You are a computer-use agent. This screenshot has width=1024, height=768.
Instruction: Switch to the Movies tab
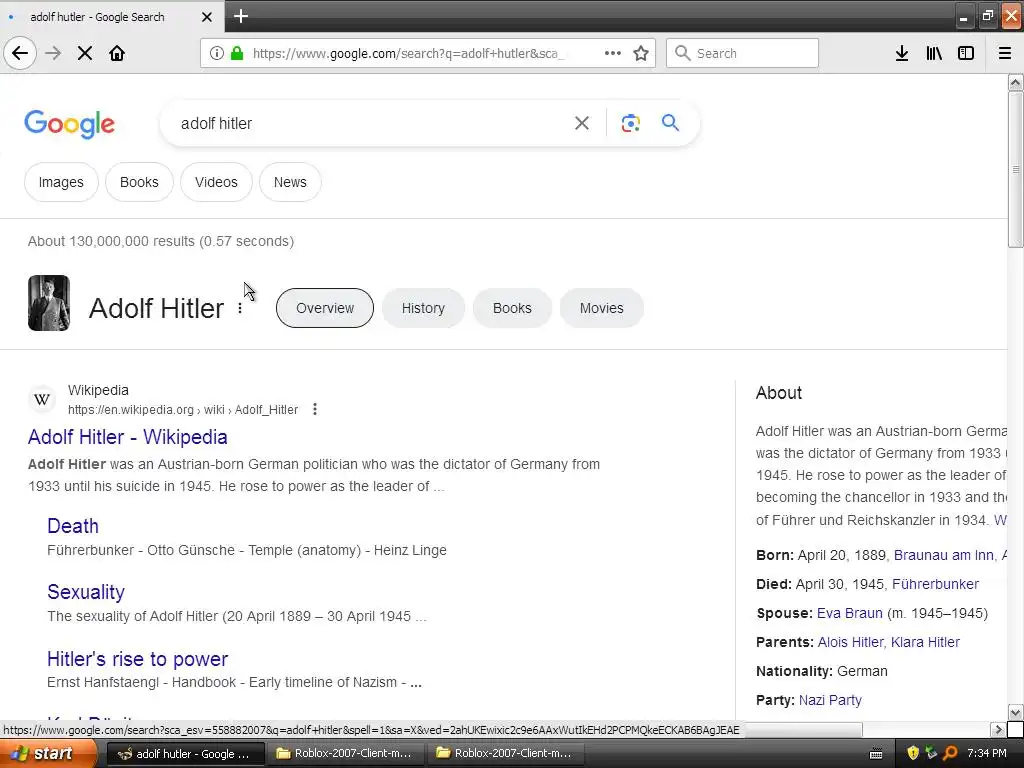click(601, 308)
